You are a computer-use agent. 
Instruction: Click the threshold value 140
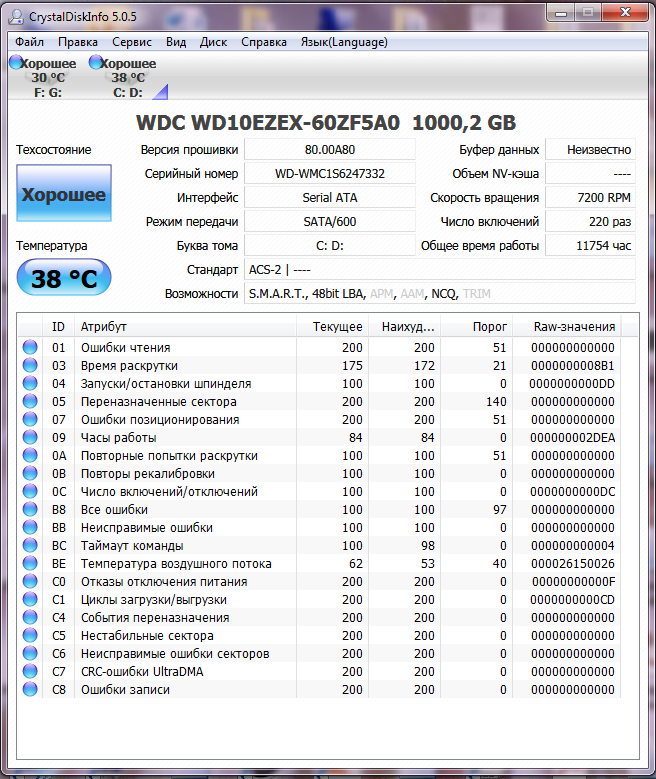pos(496,401)
